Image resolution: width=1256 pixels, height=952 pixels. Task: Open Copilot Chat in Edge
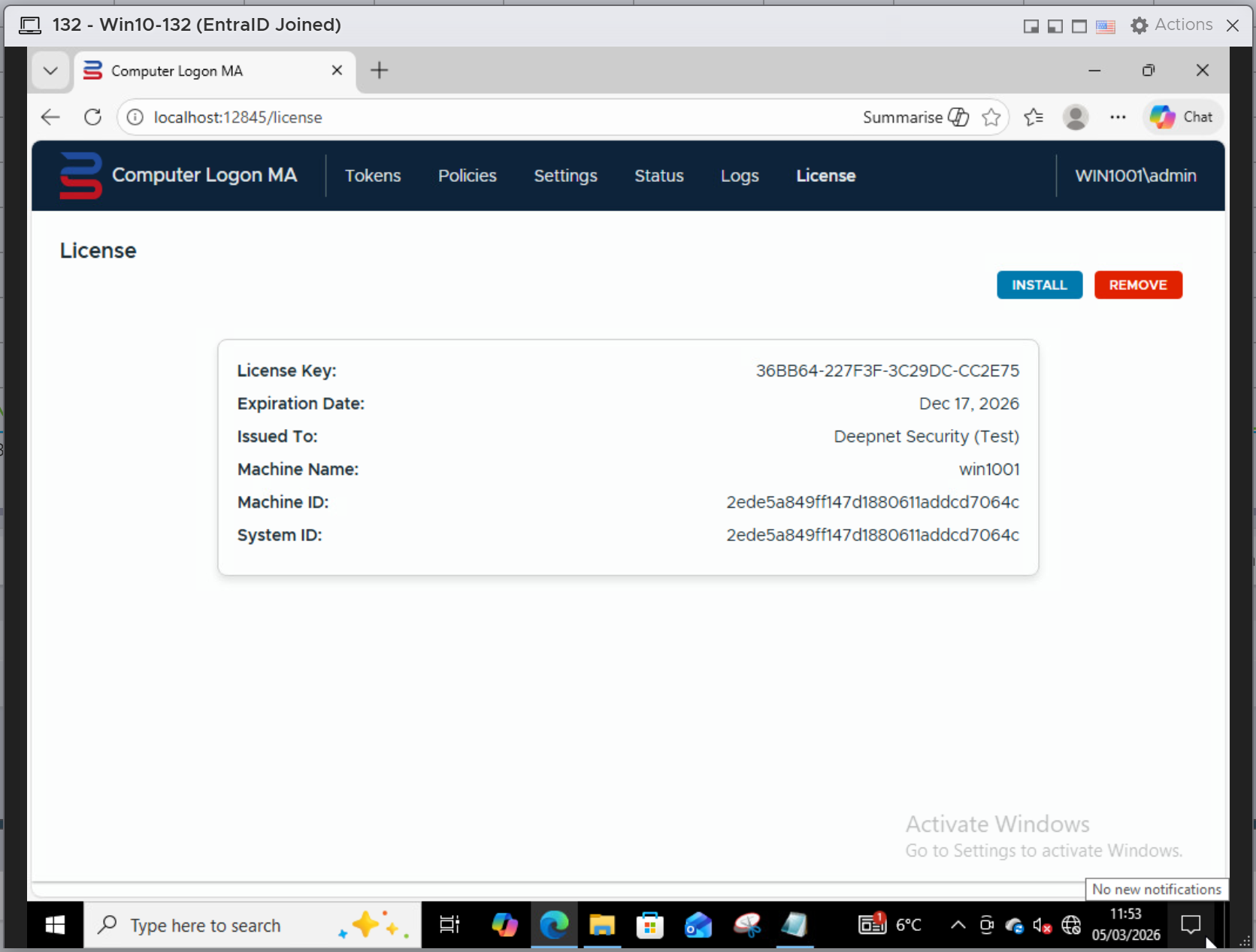pyautogui.click(x=1182, y=117)
